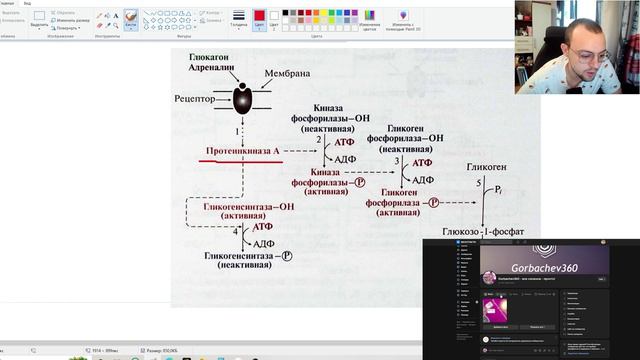
Task: Select the Color picker eyedropper tool
Action: click(x=108, y=25)
